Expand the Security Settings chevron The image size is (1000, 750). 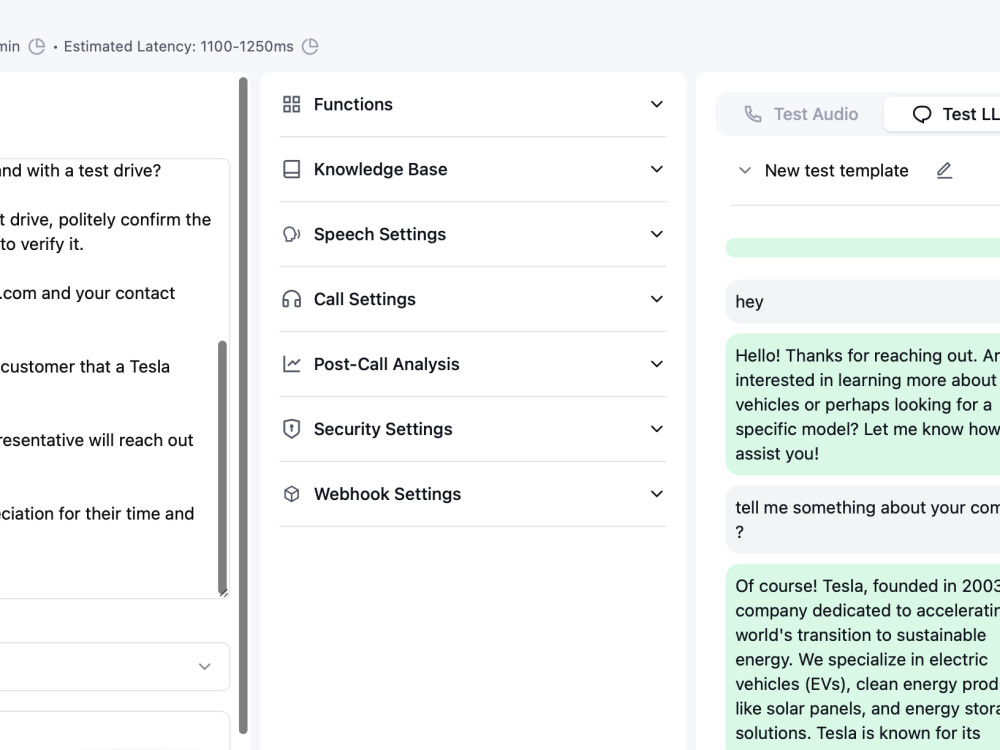[657, 429]
